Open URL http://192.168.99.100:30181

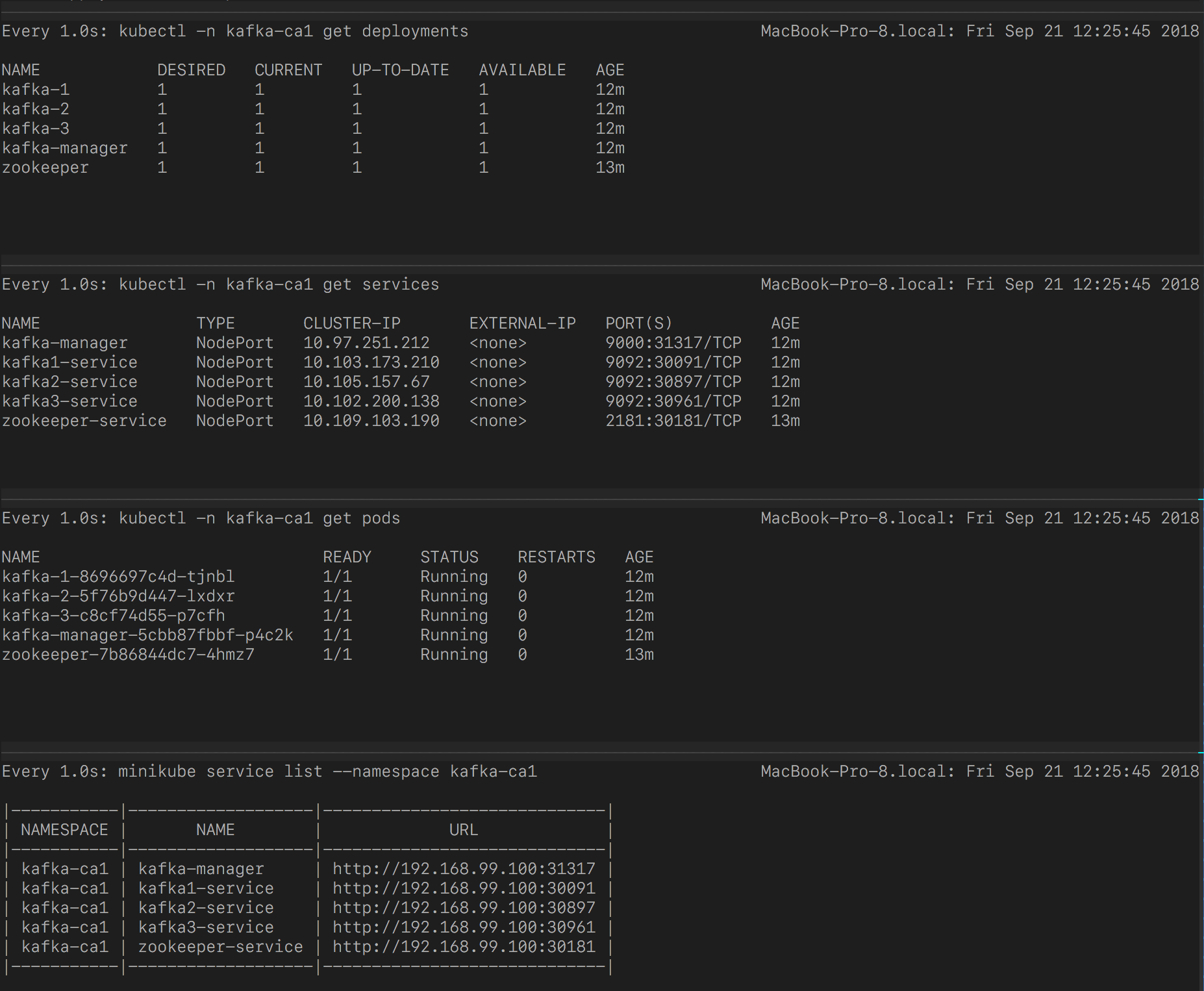pyautogui.click(x=464, y=947)
